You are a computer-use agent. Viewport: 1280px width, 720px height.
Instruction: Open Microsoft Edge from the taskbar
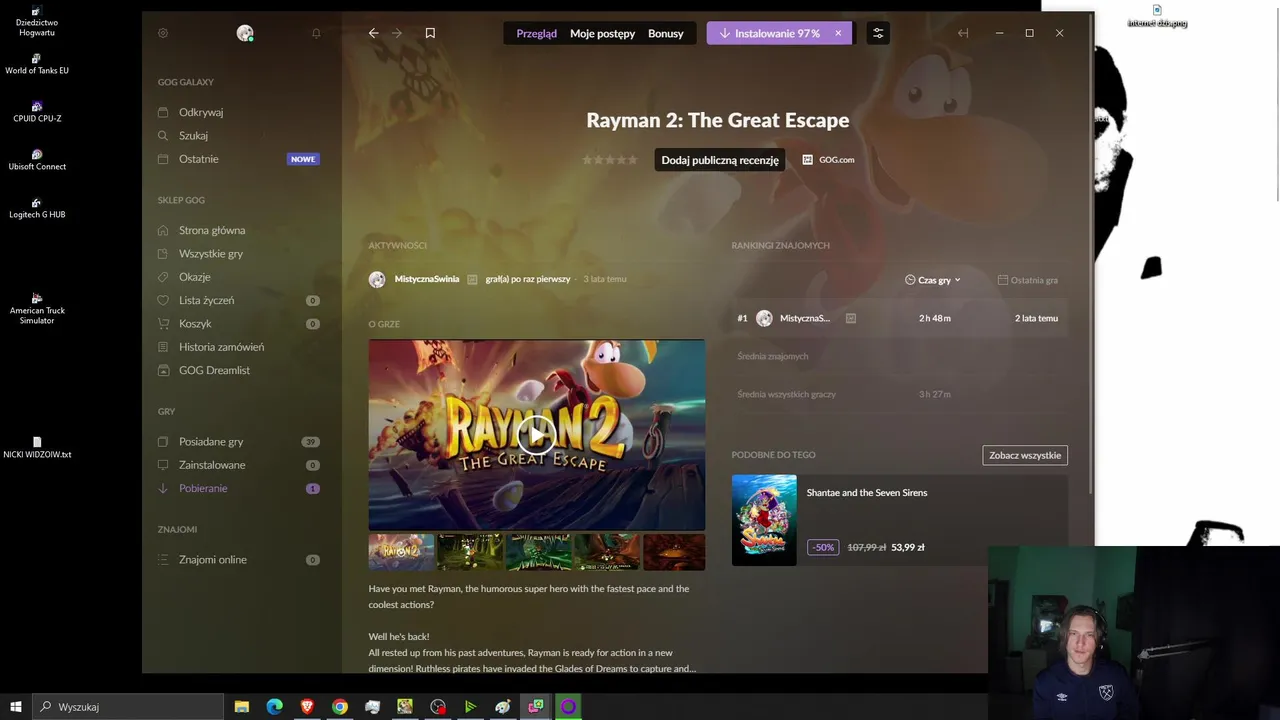click(x=275, y=707)
